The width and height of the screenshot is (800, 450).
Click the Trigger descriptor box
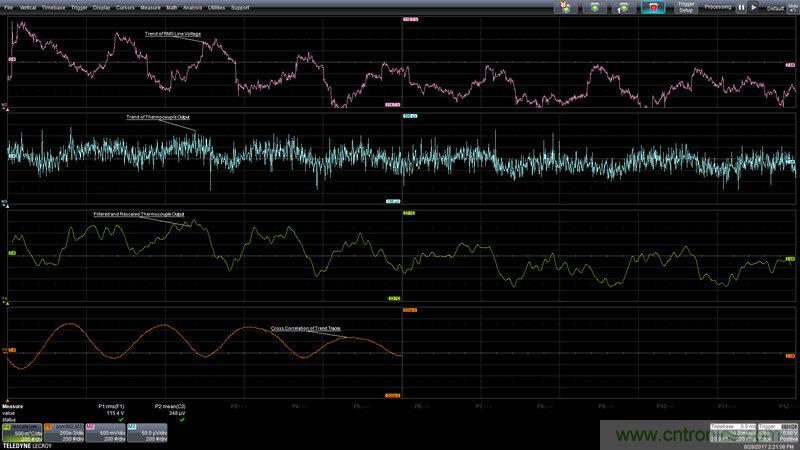(776, 432)
